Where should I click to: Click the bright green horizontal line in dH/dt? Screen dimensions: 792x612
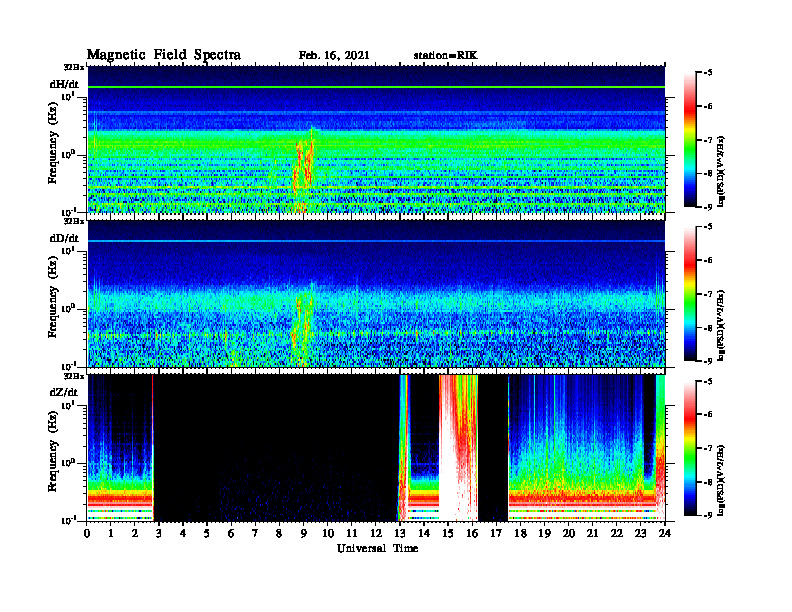(376, 87)
